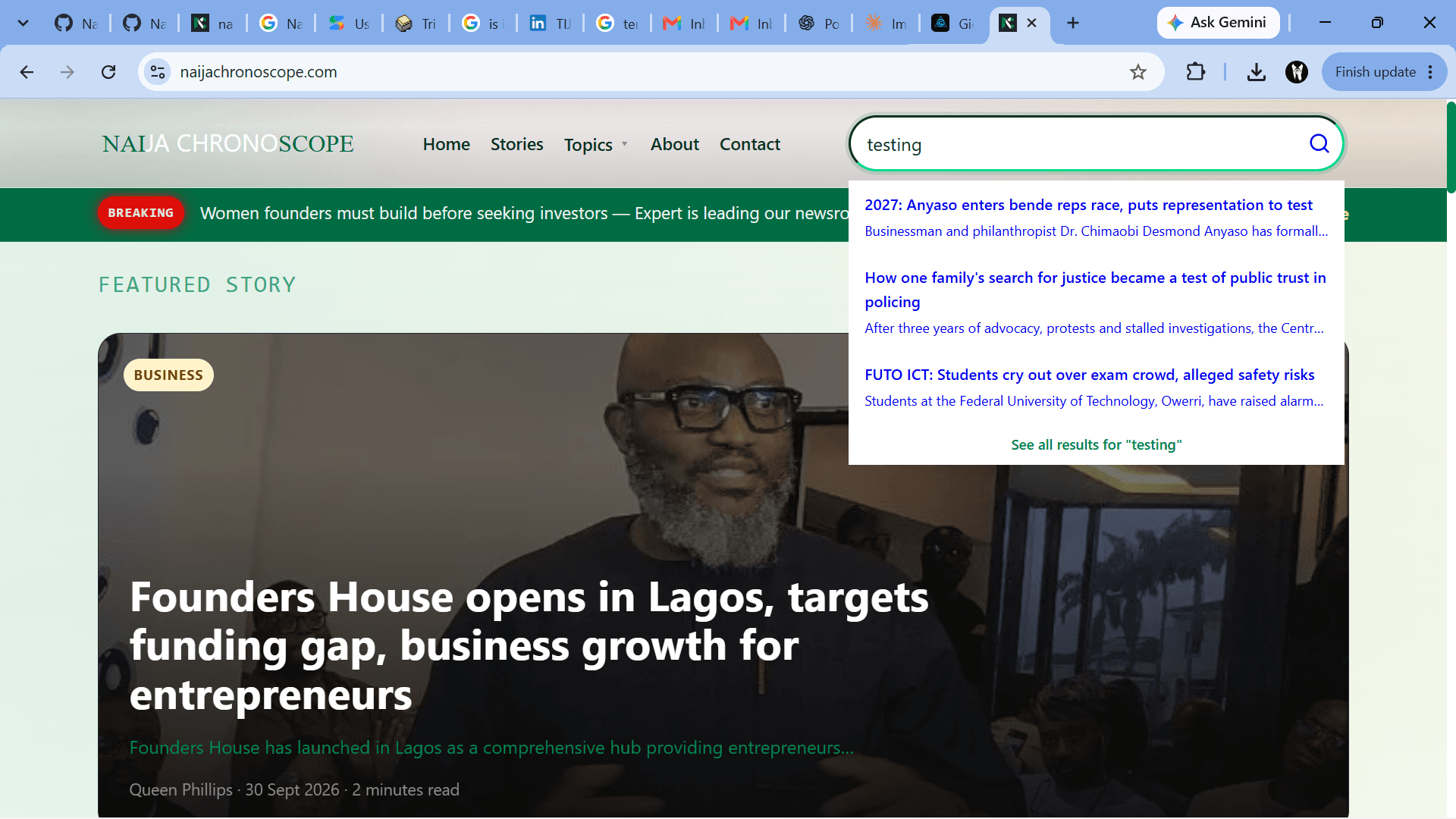Switch to the 'ter' Google search tab
This screenshot has width=1456, height=819.
coord(617,24)
